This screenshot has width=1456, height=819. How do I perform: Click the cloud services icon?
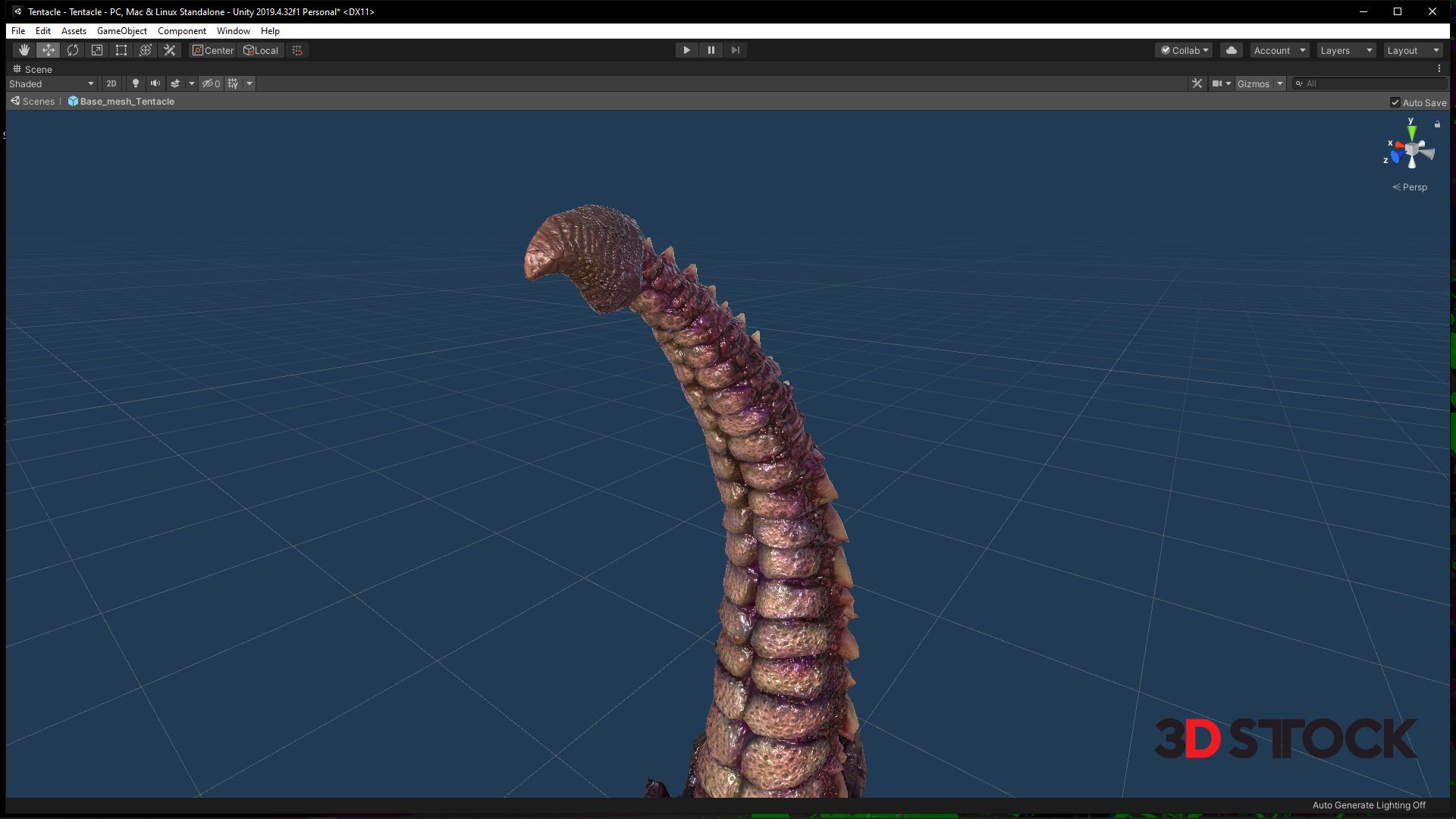pyautogui.click(x=1232, y=50)
